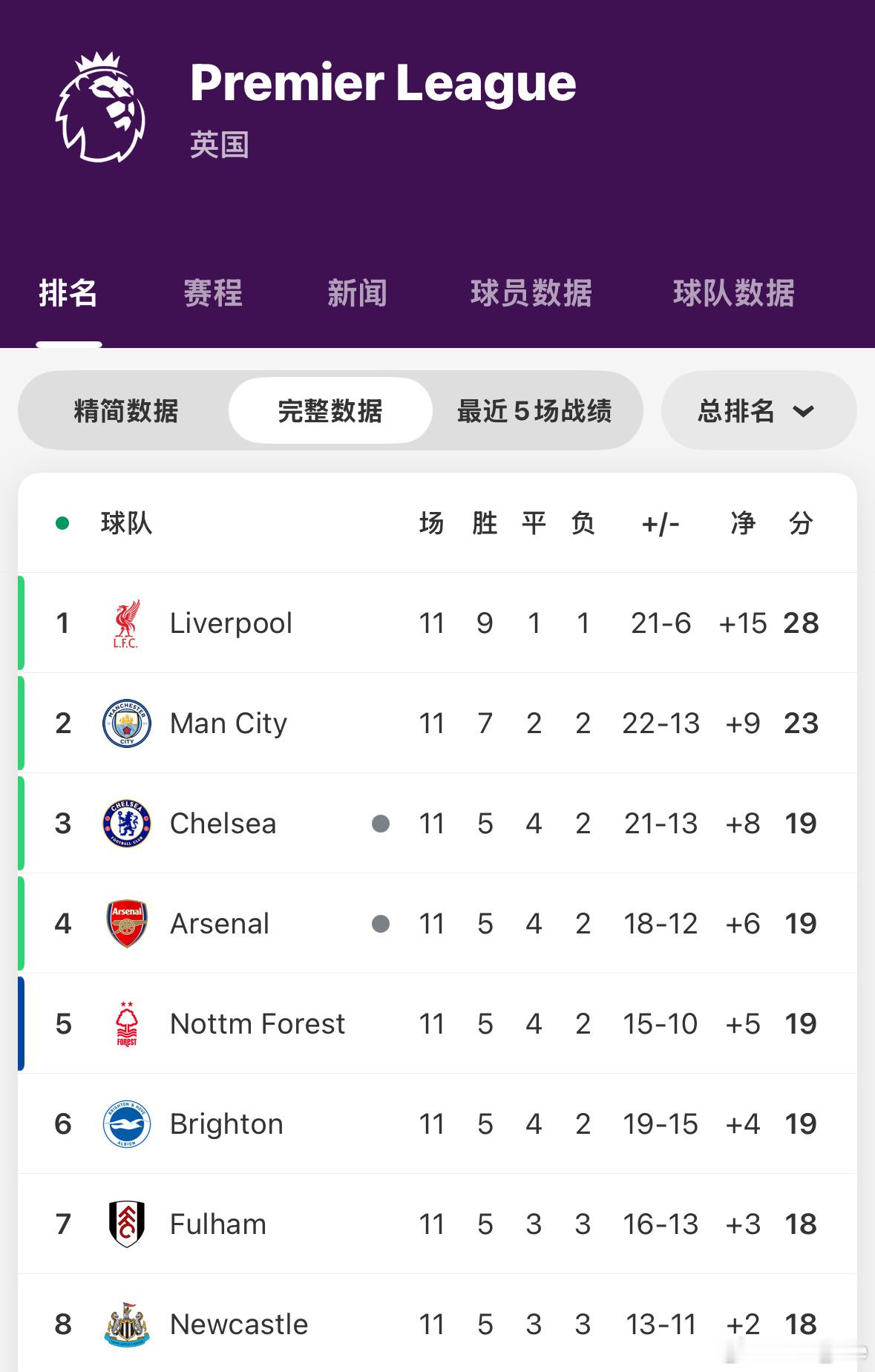Tap the Liverpool team name
This screenshot has width=875, height=1372.
click(x=231, y=623)
